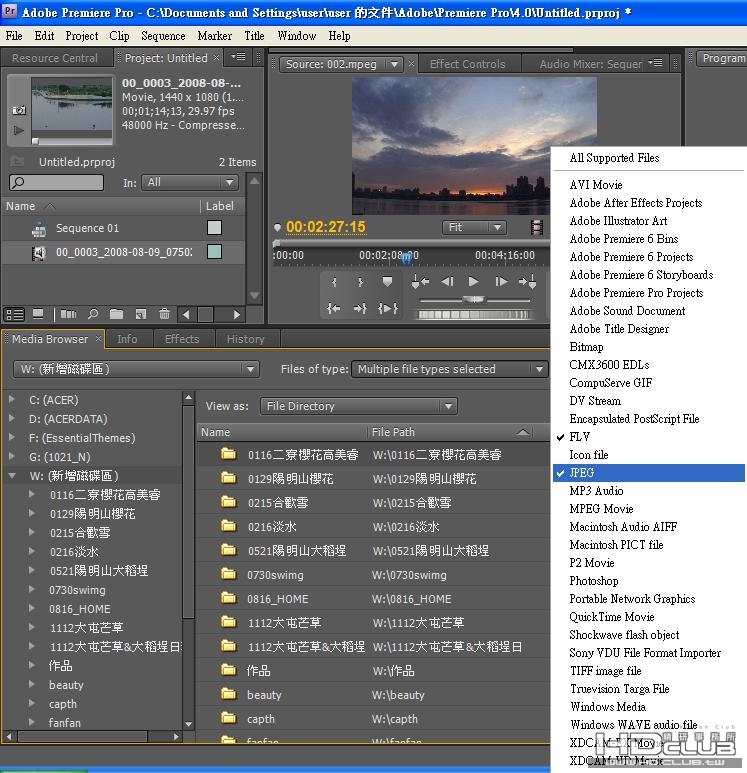747x773 pixels.
Task: Expand the 0216淡水 folder in tree
Action: pos(32,551)
